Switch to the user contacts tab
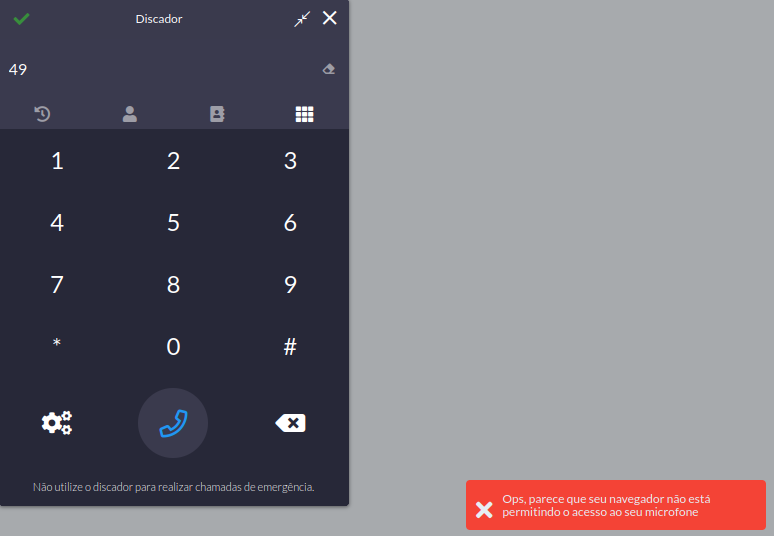The width and height of the screenshot is (774, 536). tap(130, 114)
